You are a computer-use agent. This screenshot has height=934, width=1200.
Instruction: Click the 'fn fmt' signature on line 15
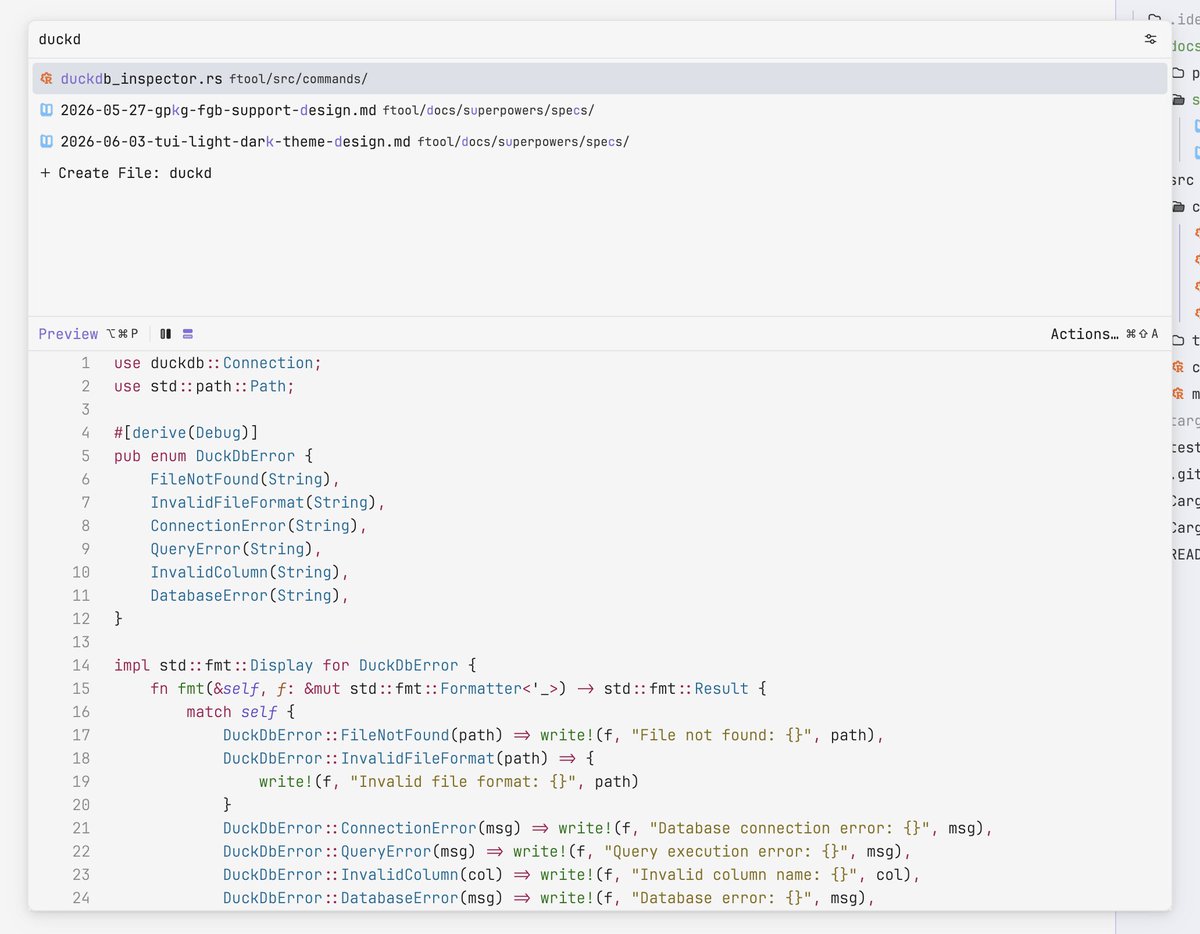(458, 688)
